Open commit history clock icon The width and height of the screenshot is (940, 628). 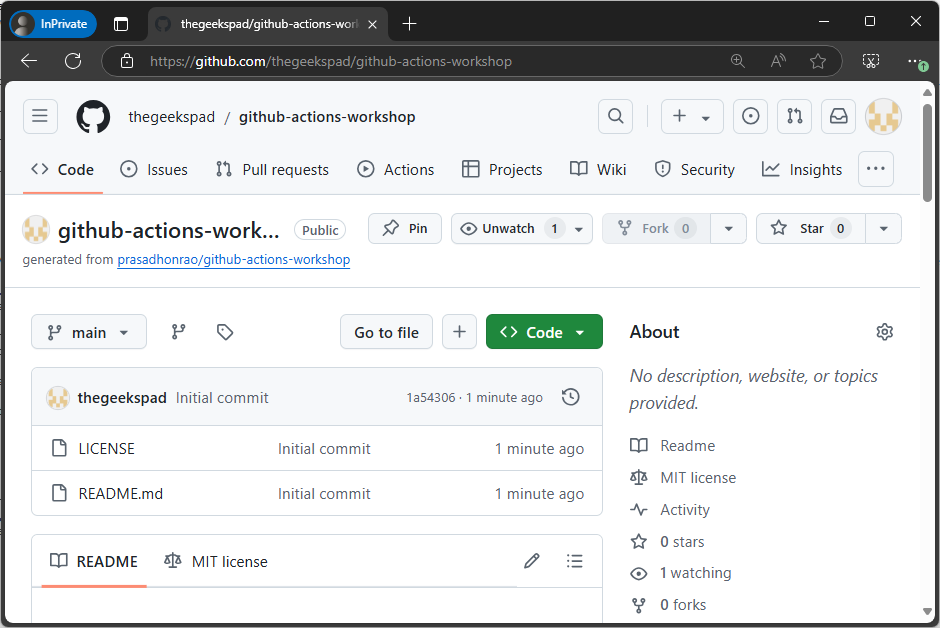571,397
